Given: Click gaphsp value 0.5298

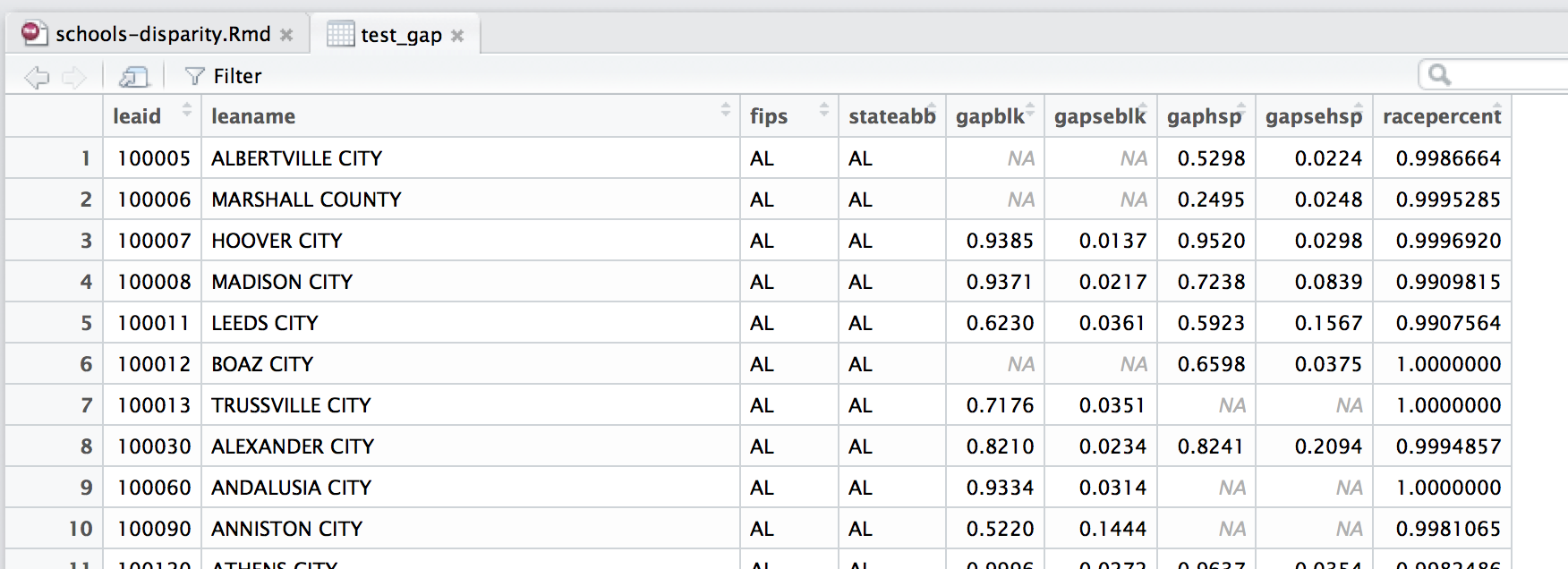Looking at the screenshot, I should click(x=1211, y=158).
